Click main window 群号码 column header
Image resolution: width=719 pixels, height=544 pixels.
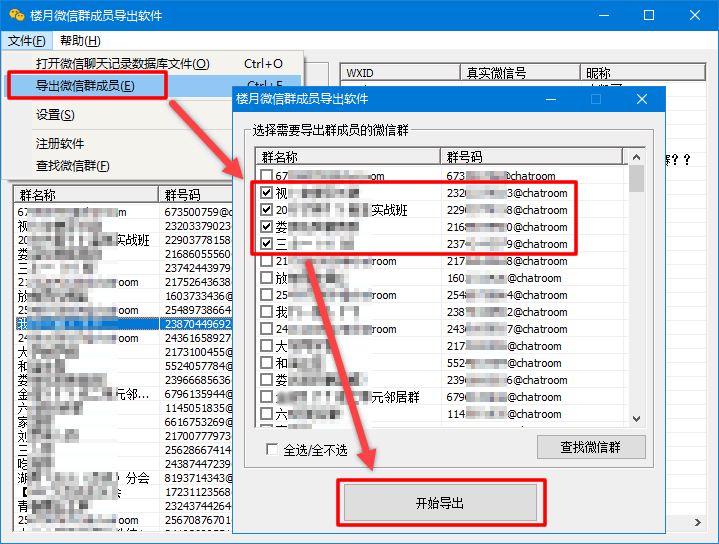point(196,195)
